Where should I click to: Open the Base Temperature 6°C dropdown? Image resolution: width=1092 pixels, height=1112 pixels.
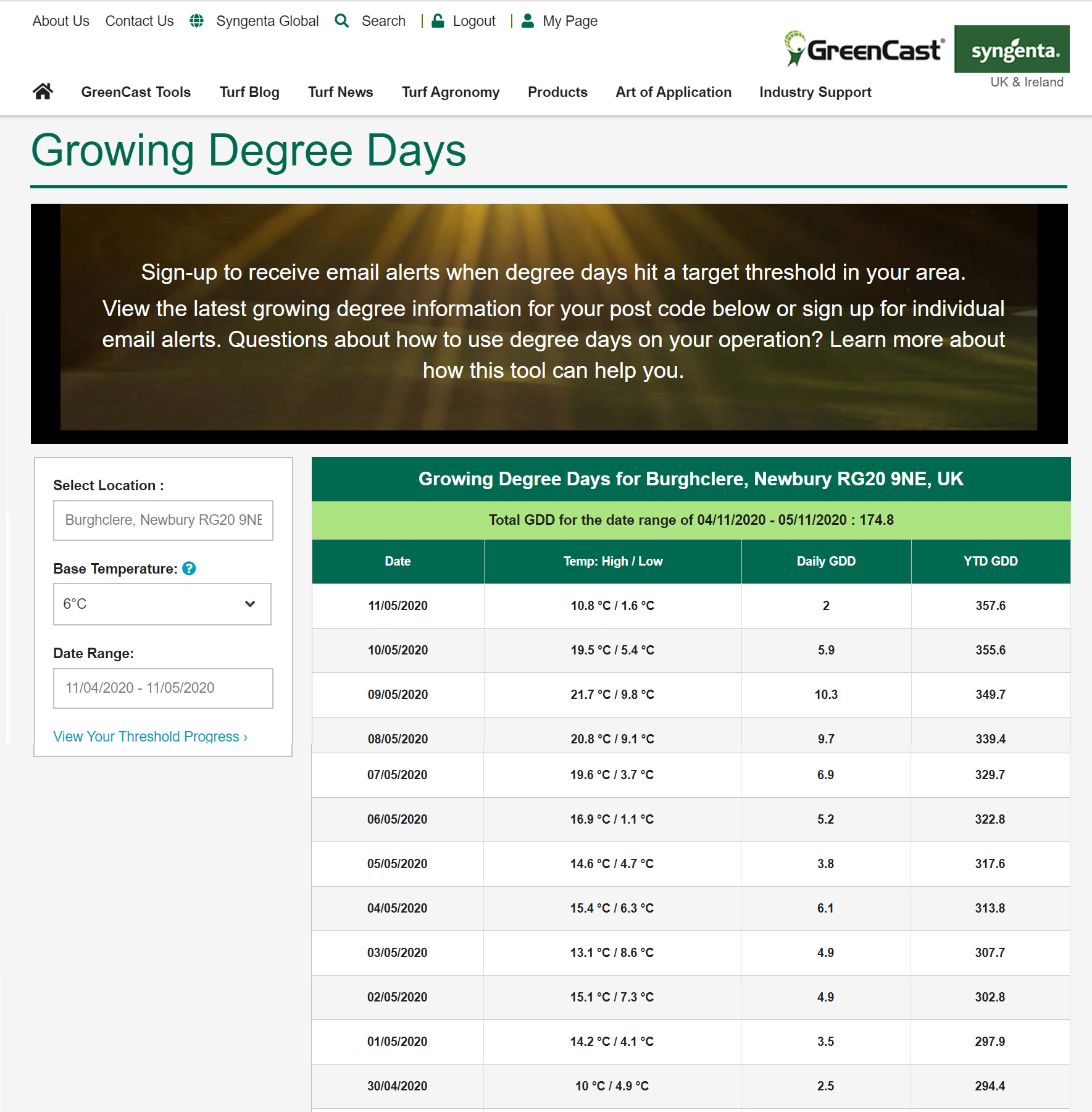(x=162, y=604)
